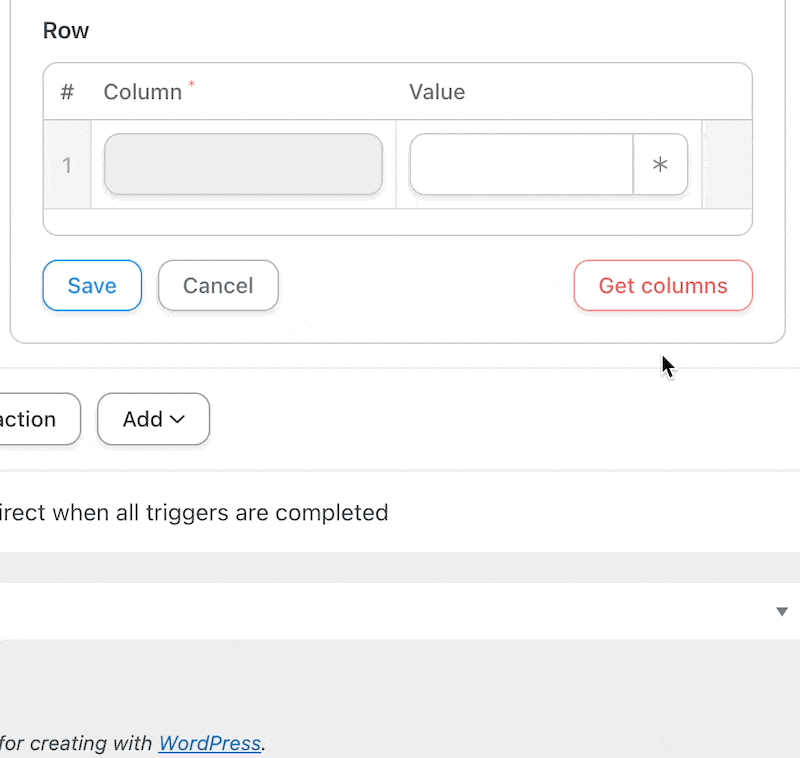The width and height of the screenshot is (800, 758).
Task: Open the WordPress hyperlink
Action: tap(209, 743)
